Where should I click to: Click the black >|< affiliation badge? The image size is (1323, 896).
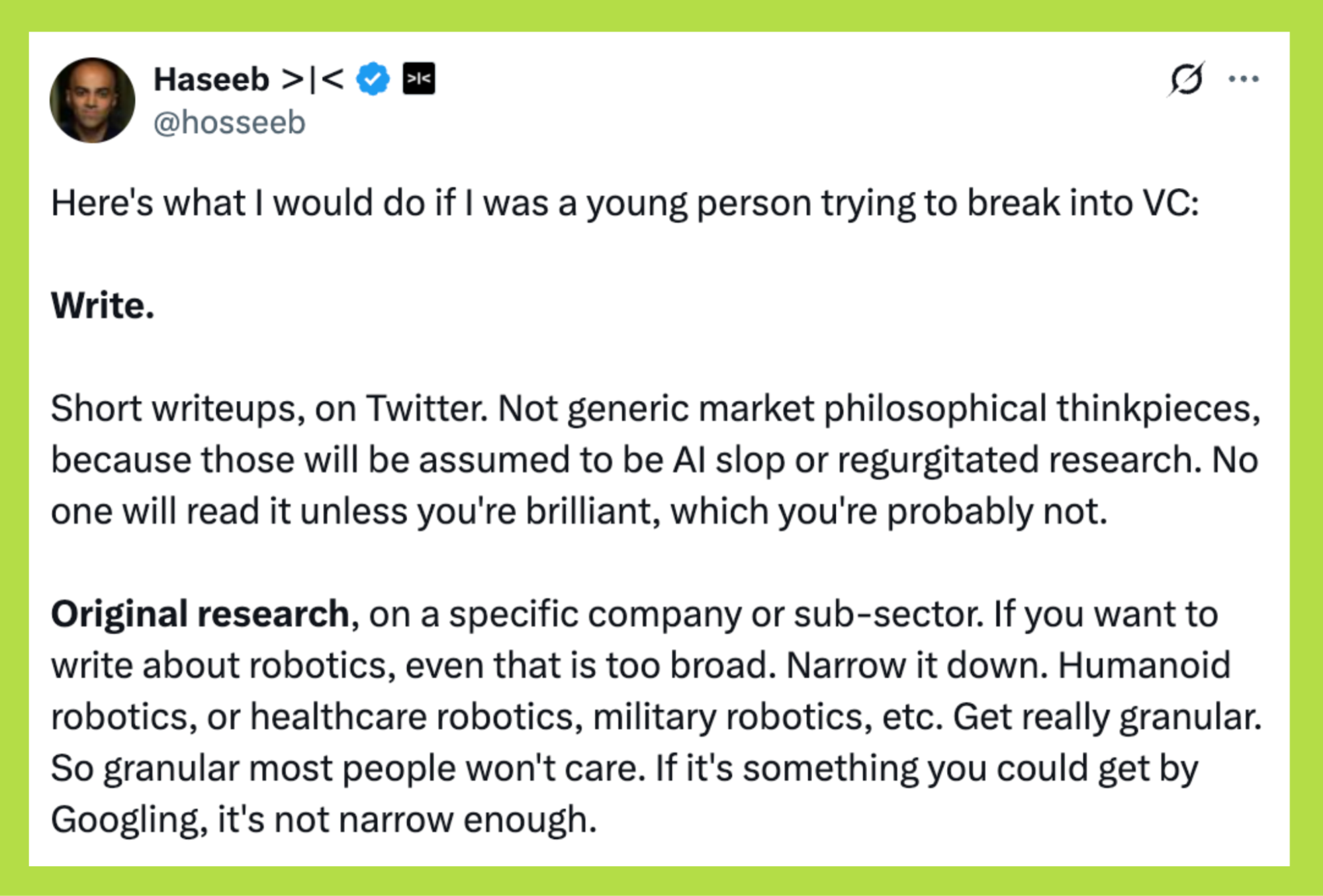pos(419,79)
